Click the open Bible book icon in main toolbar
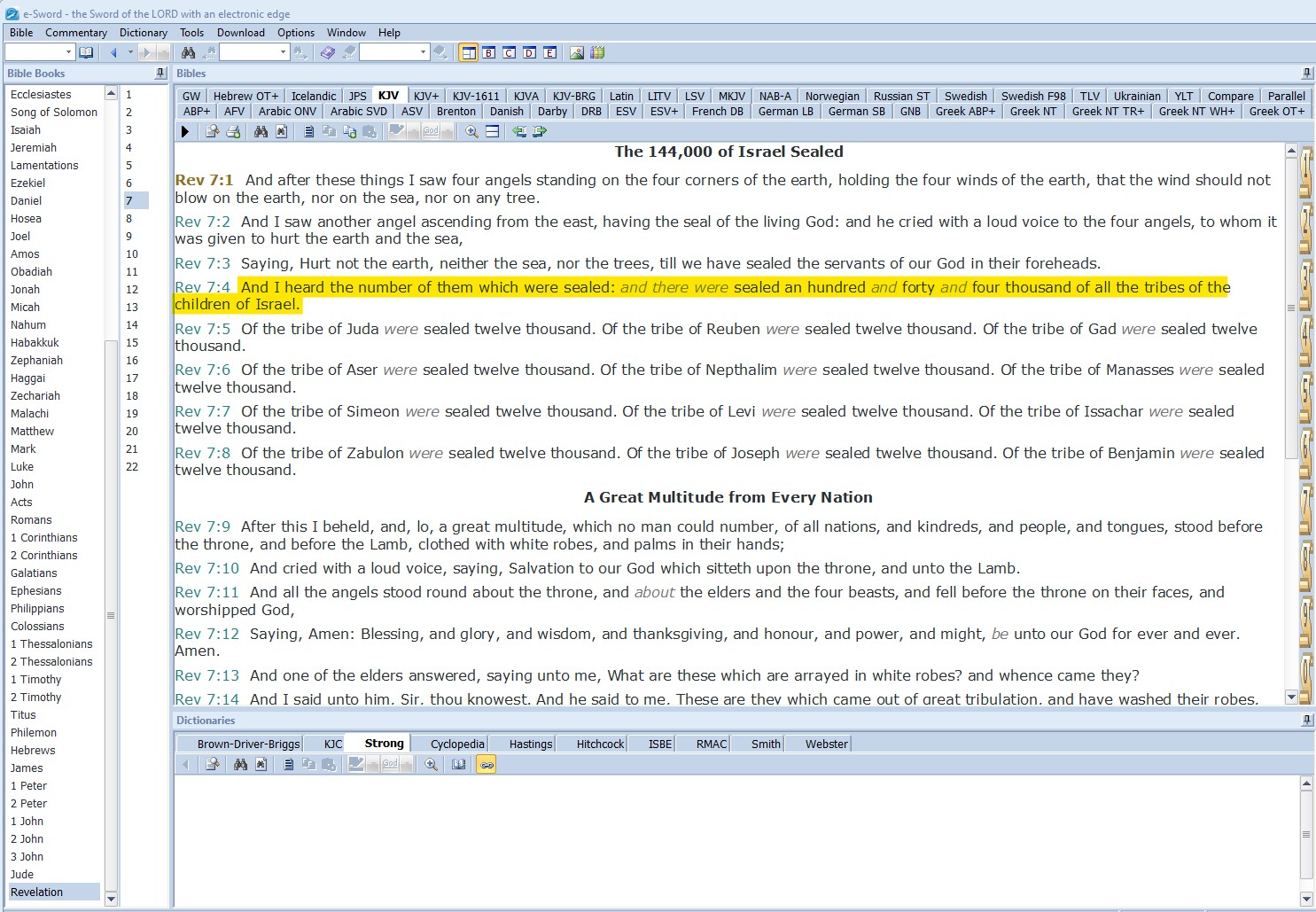This screenshot has width=1316, height=912. (86, 53)
